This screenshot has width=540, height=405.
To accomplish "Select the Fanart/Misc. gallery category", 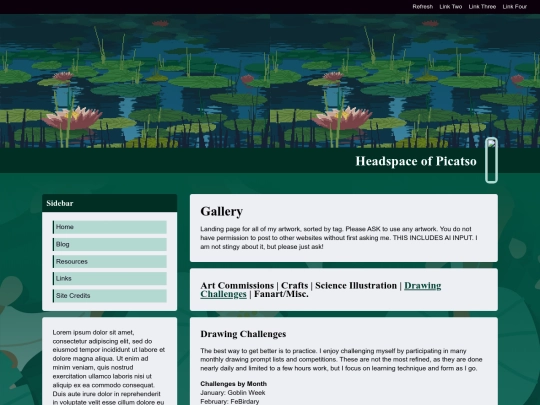I will (281, 294).
